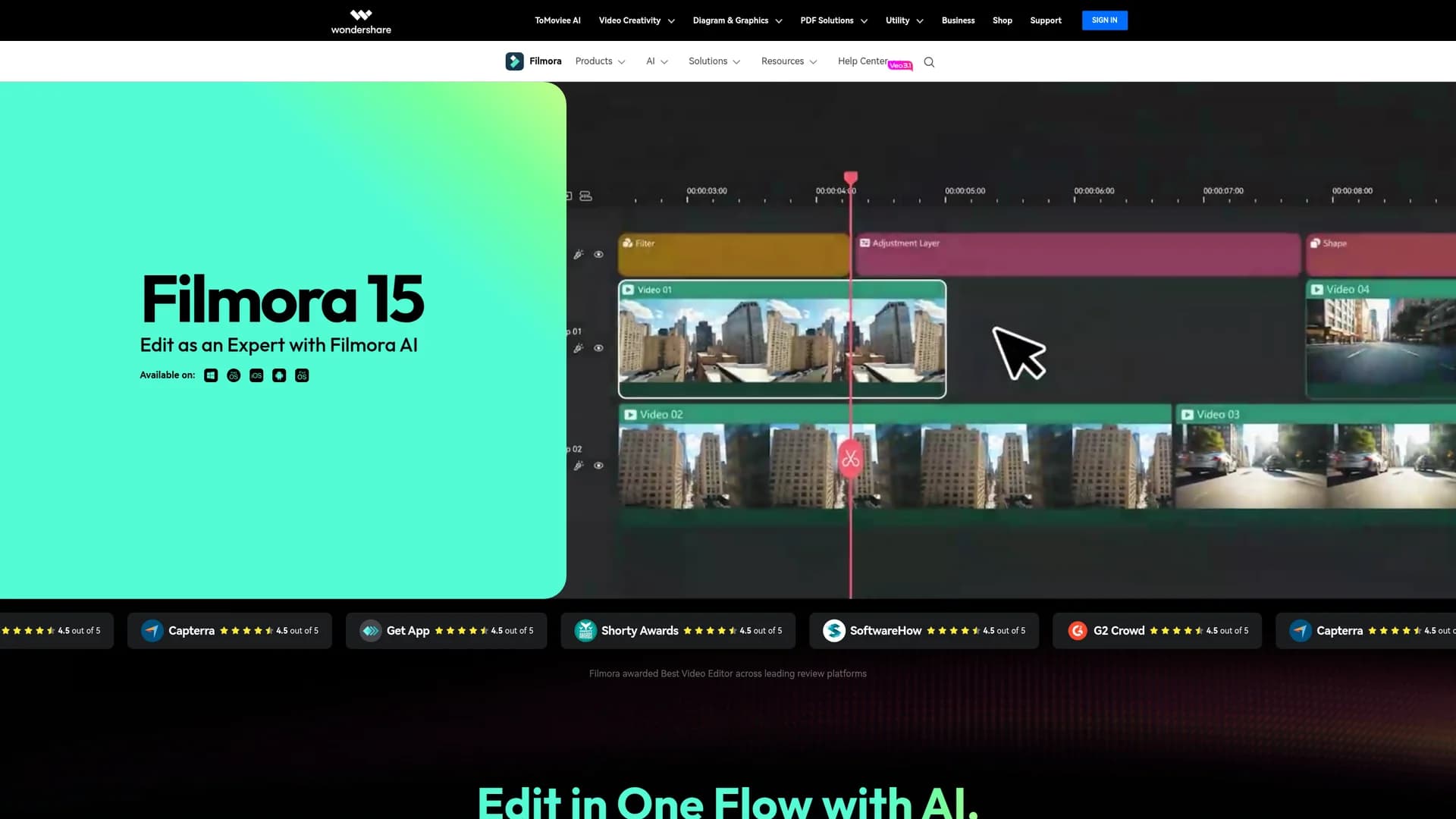
Task: Click the Veo 3.1 badge
Action: point(900,66)
